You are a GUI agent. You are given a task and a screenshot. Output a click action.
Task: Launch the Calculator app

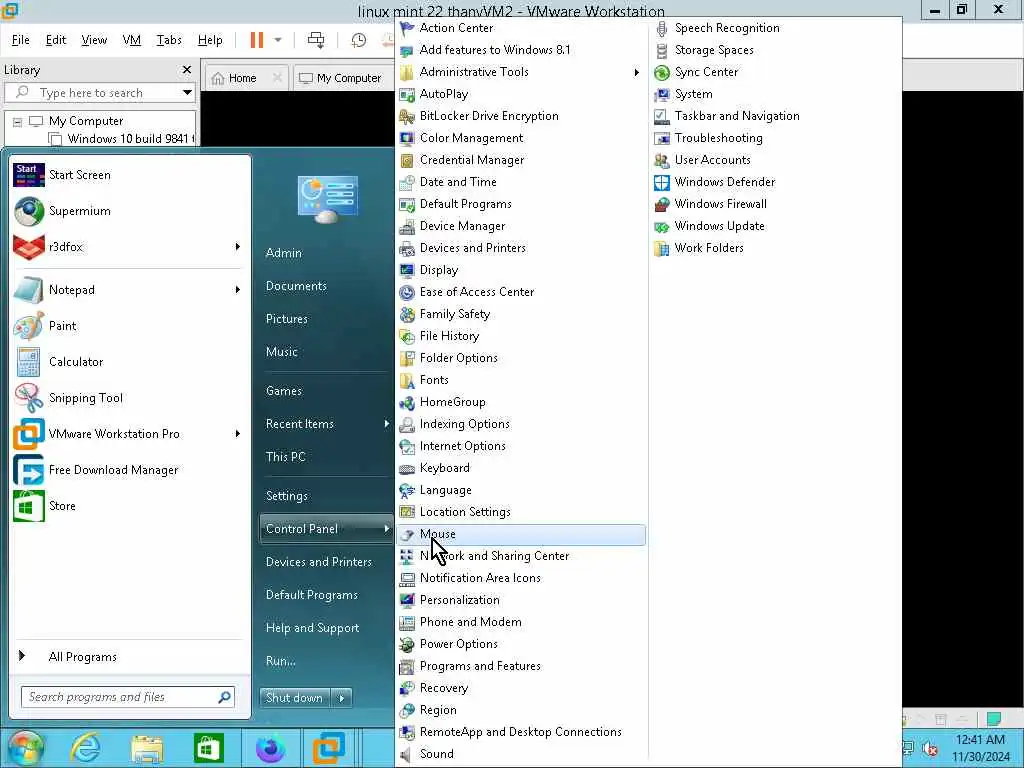click(x=76, y=362)
